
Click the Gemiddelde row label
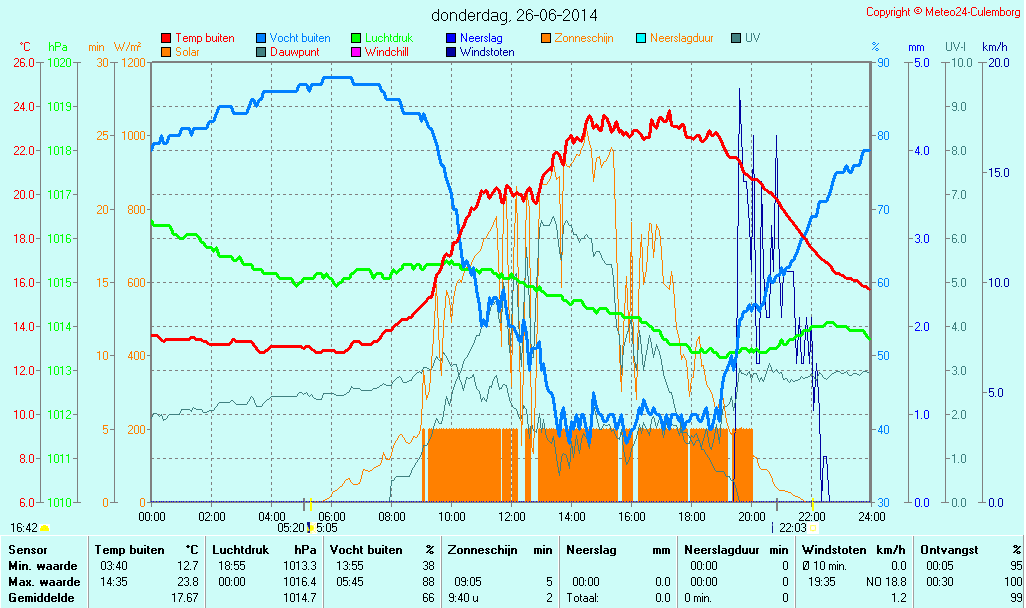tap(40, 598)
